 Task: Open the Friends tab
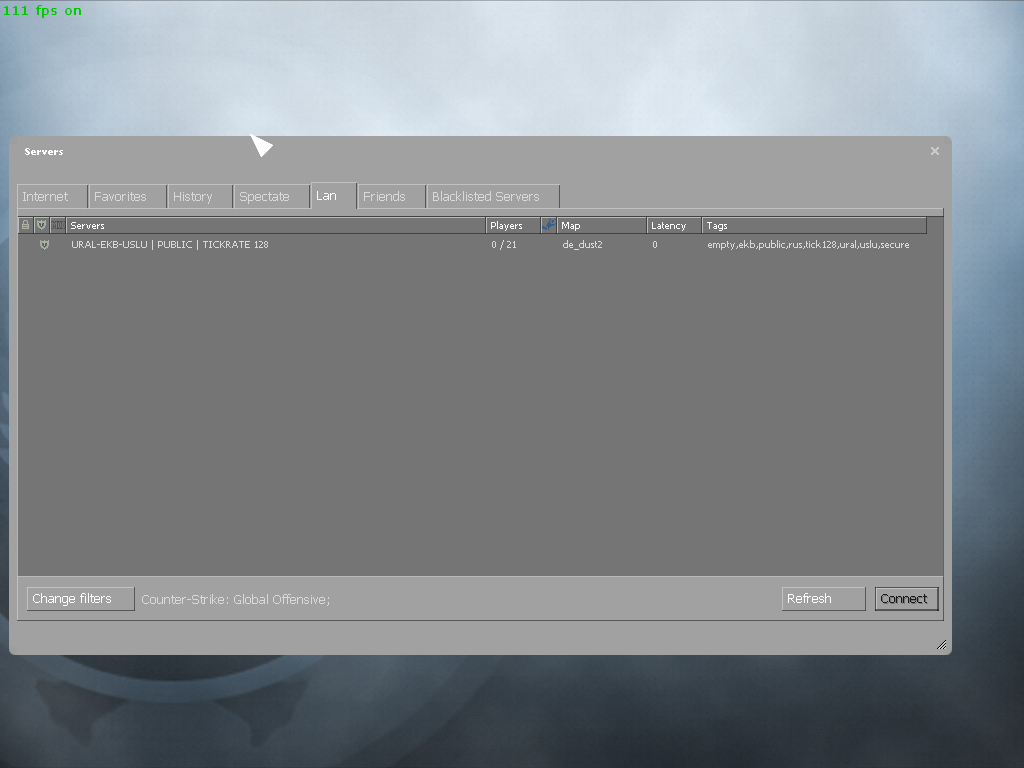pos(392,197)
